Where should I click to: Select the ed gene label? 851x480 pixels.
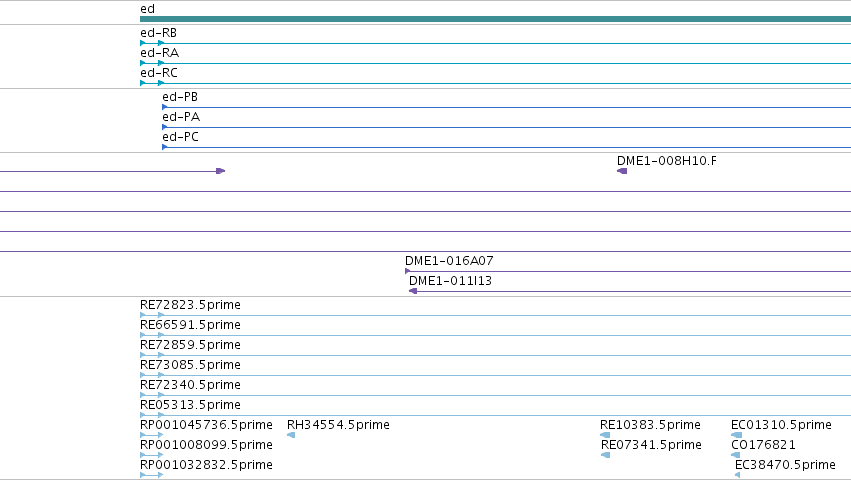point(147,9)
